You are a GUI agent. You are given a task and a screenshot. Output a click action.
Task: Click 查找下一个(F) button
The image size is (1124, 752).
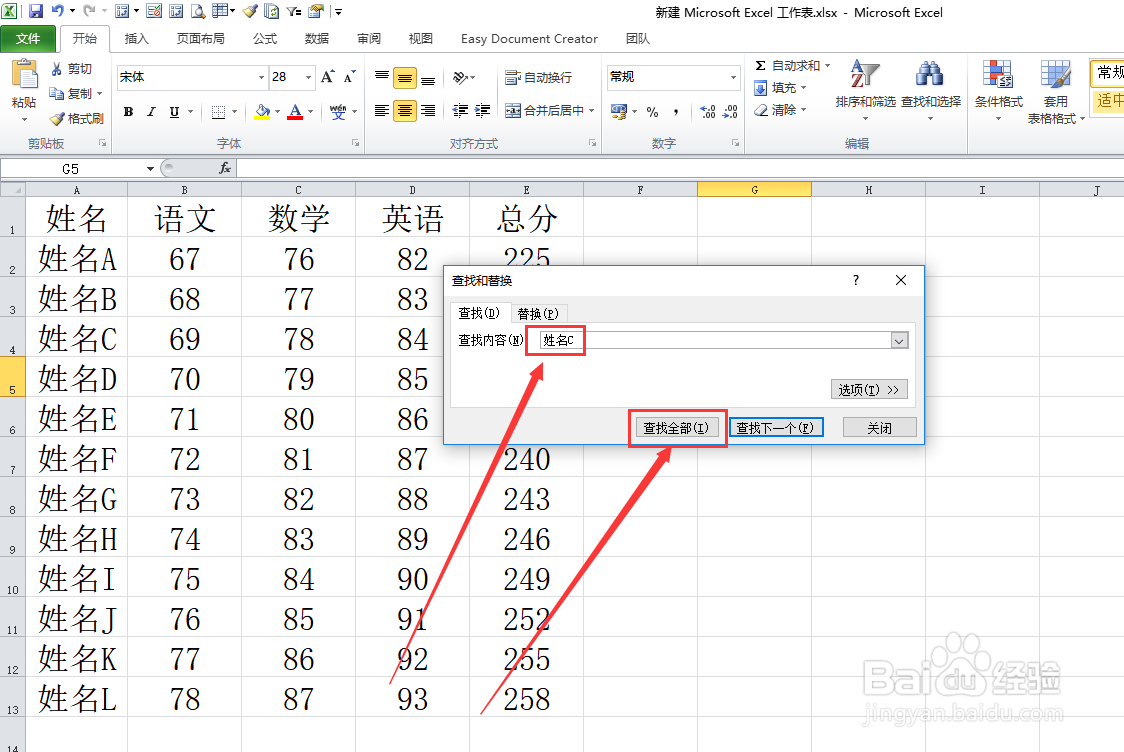(x=776, y=428)
